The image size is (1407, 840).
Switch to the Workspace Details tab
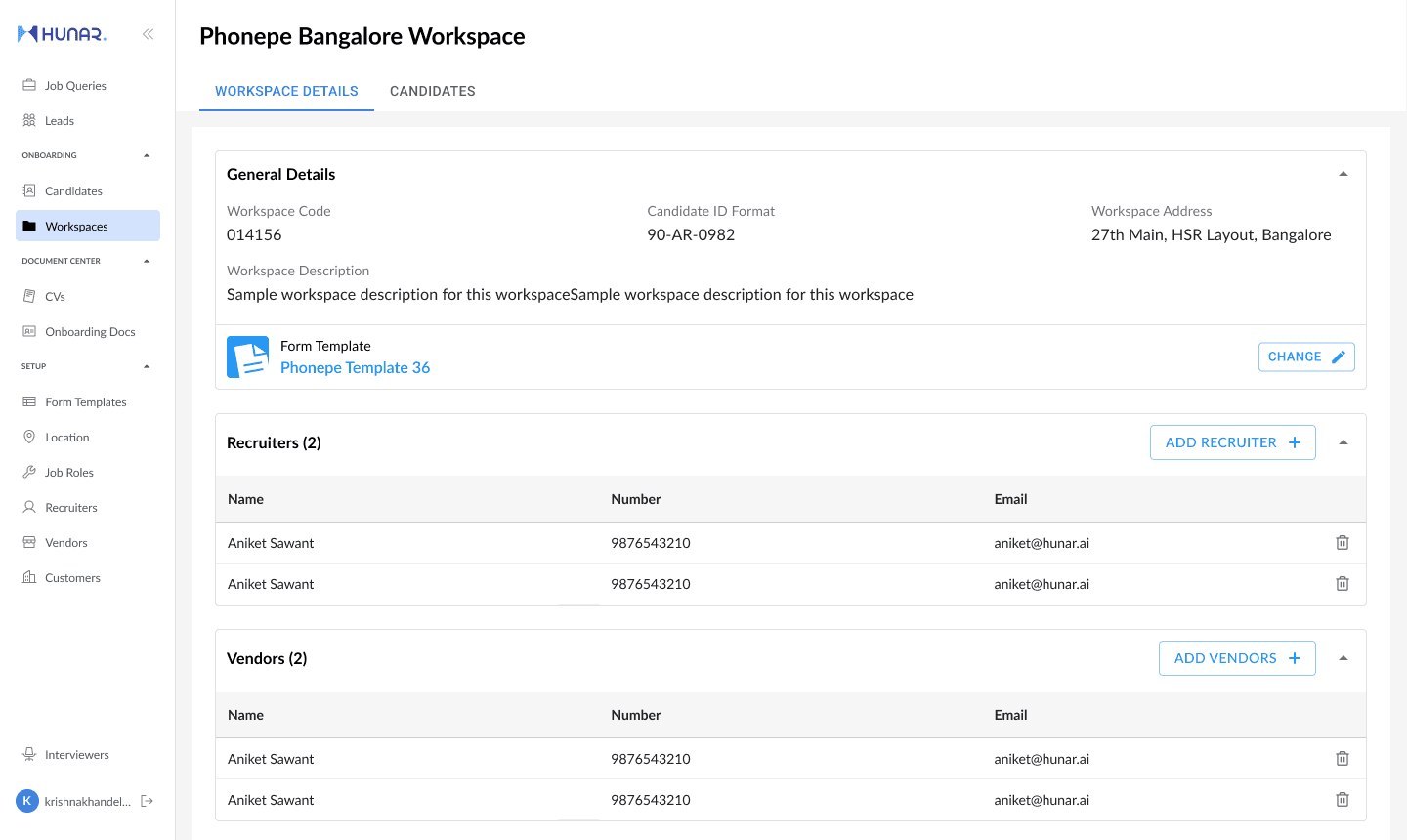(286, 91)
